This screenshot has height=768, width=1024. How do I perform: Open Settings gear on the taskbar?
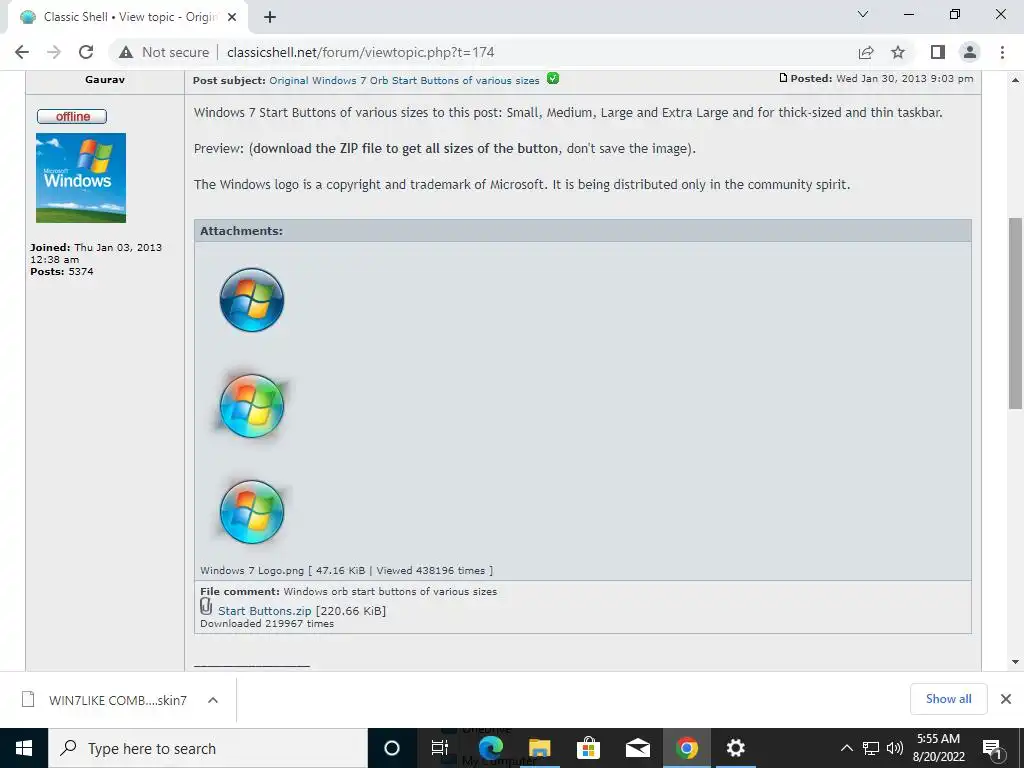point(735,748)
